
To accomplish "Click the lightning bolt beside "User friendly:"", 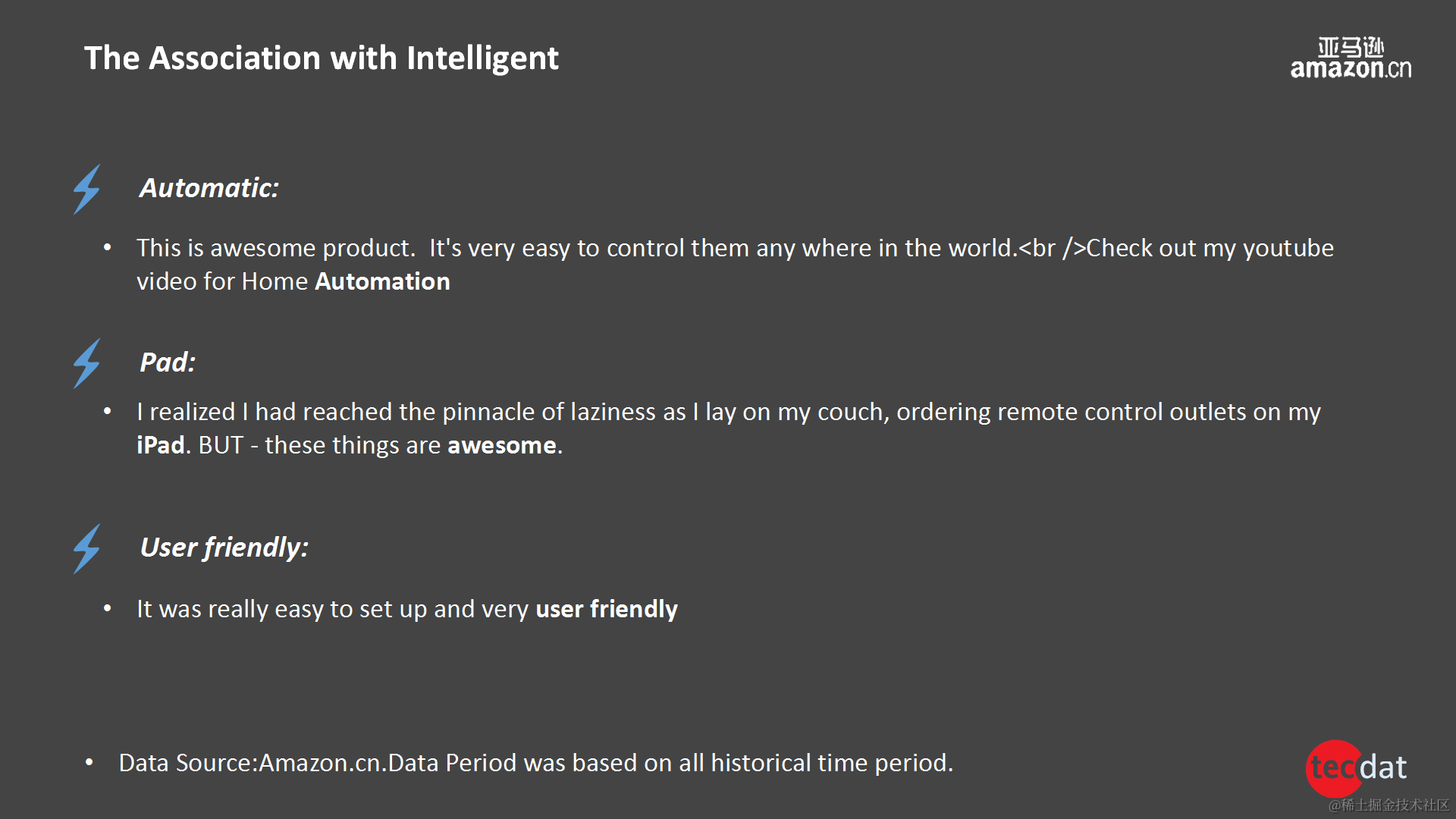I will click(86, 548).
